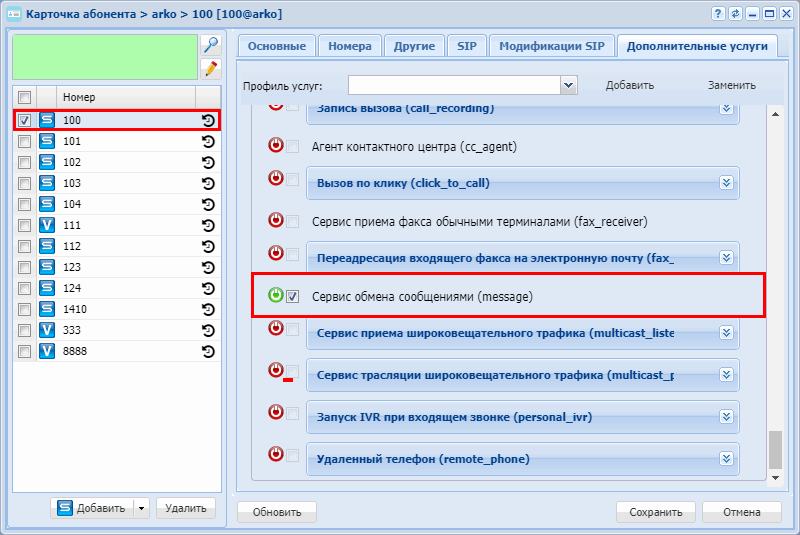Click the magnifier search icon

[x=211, y=45]
